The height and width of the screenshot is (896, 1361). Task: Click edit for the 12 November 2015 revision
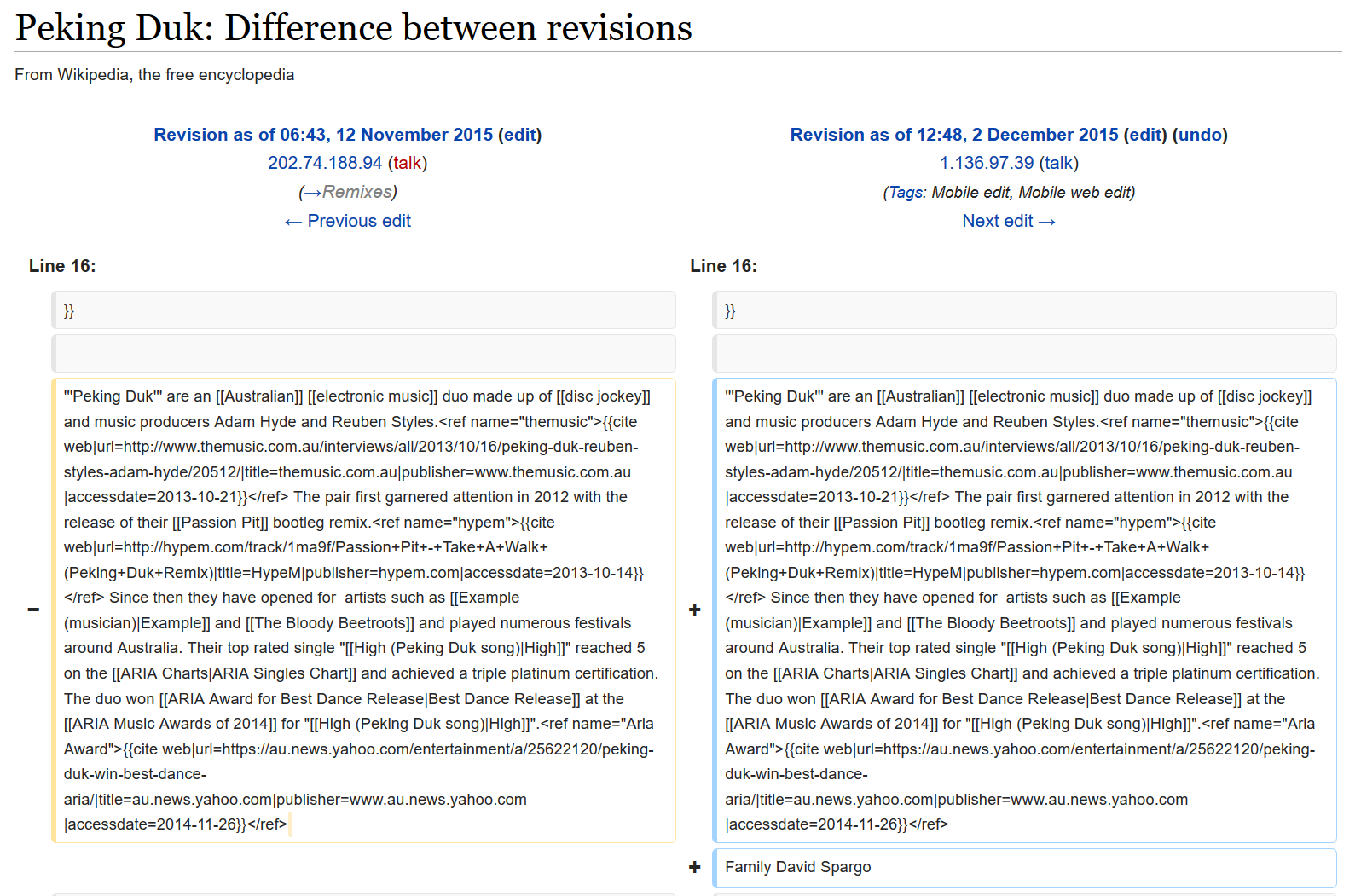pyautogui.click(x=519, y=135)
